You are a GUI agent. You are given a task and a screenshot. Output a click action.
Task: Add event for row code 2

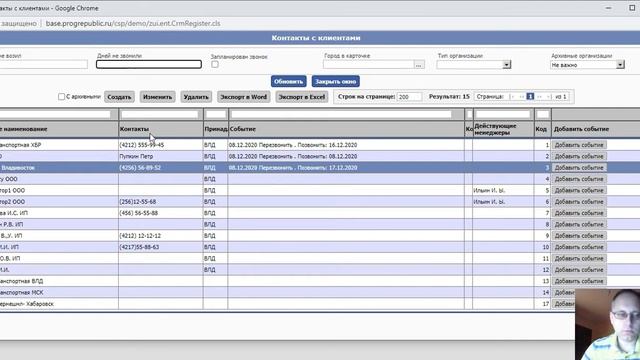[x=579, y=156]
